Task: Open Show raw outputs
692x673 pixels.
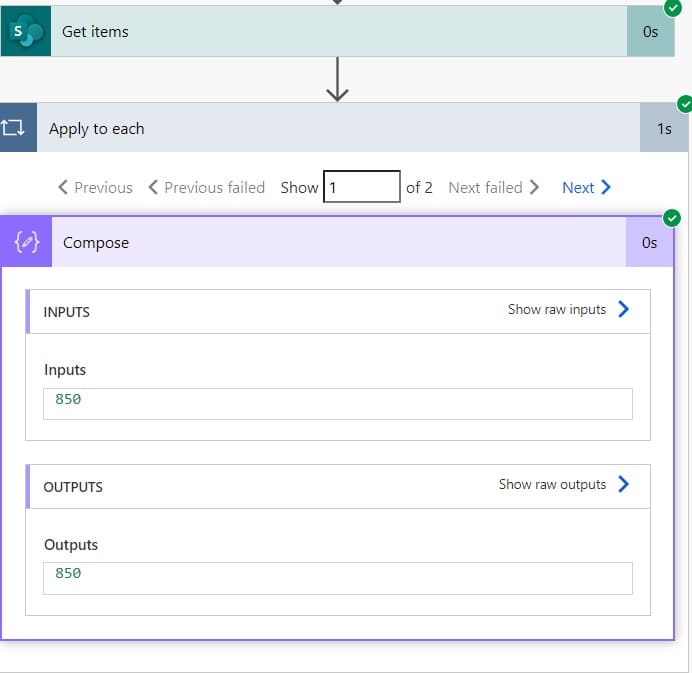Action: [553, 484]
